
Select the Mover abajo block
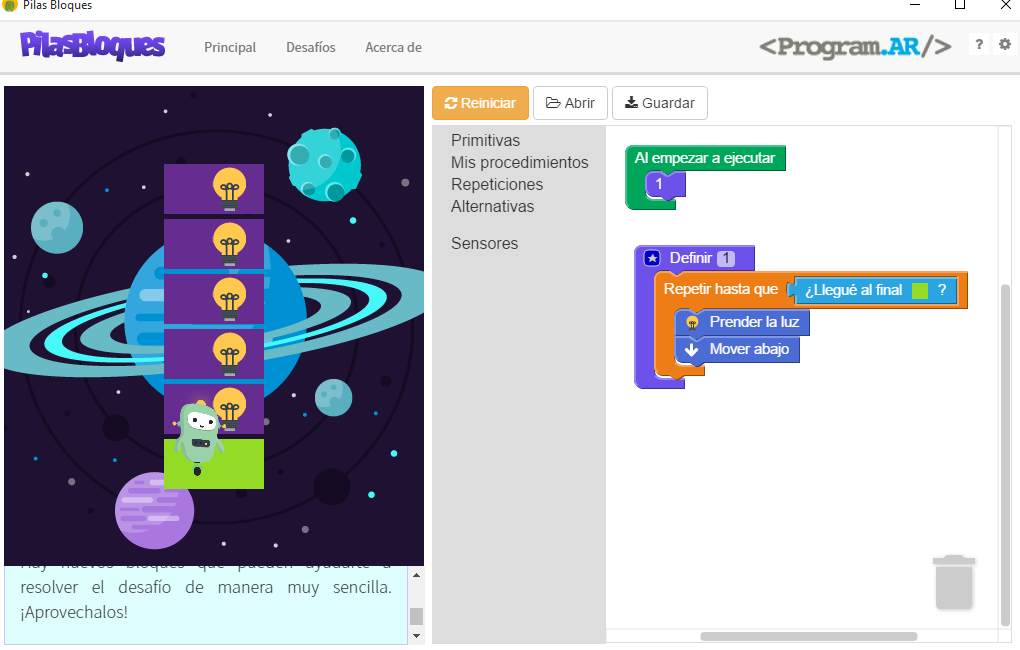click(x=737, y=350)
